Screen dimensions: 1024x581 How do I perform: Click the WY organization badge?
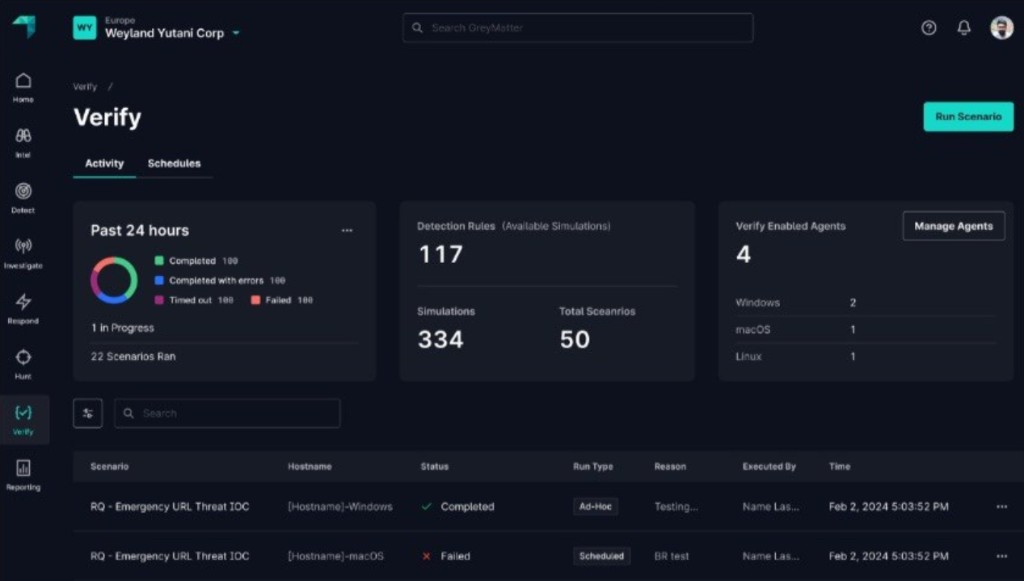click(x=85, y=27)
